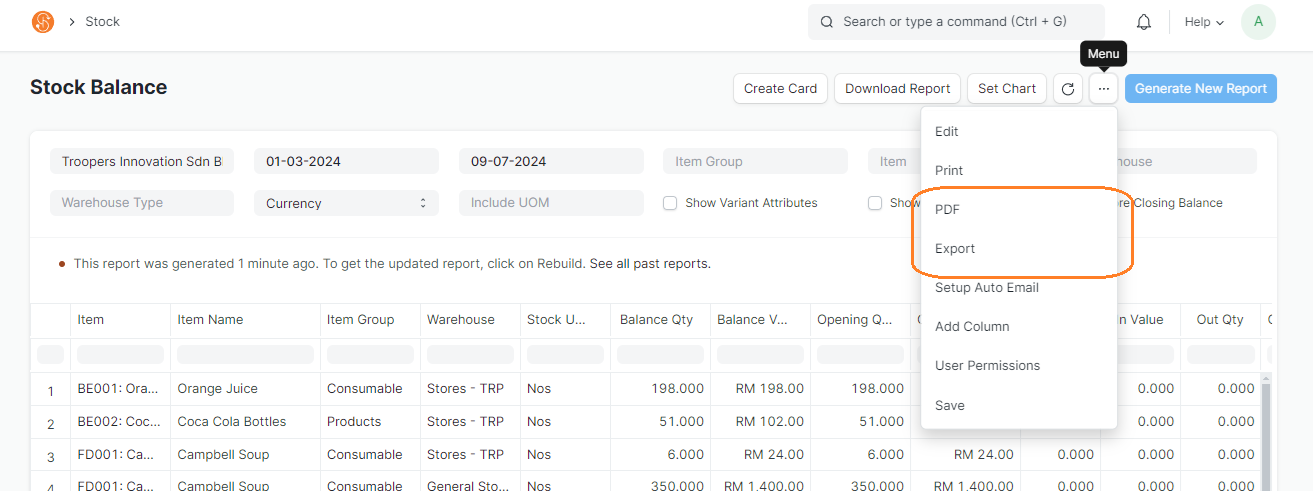Open the Currency dropdown
This screenshot has width=1313, height=491.
coord(346,203)
